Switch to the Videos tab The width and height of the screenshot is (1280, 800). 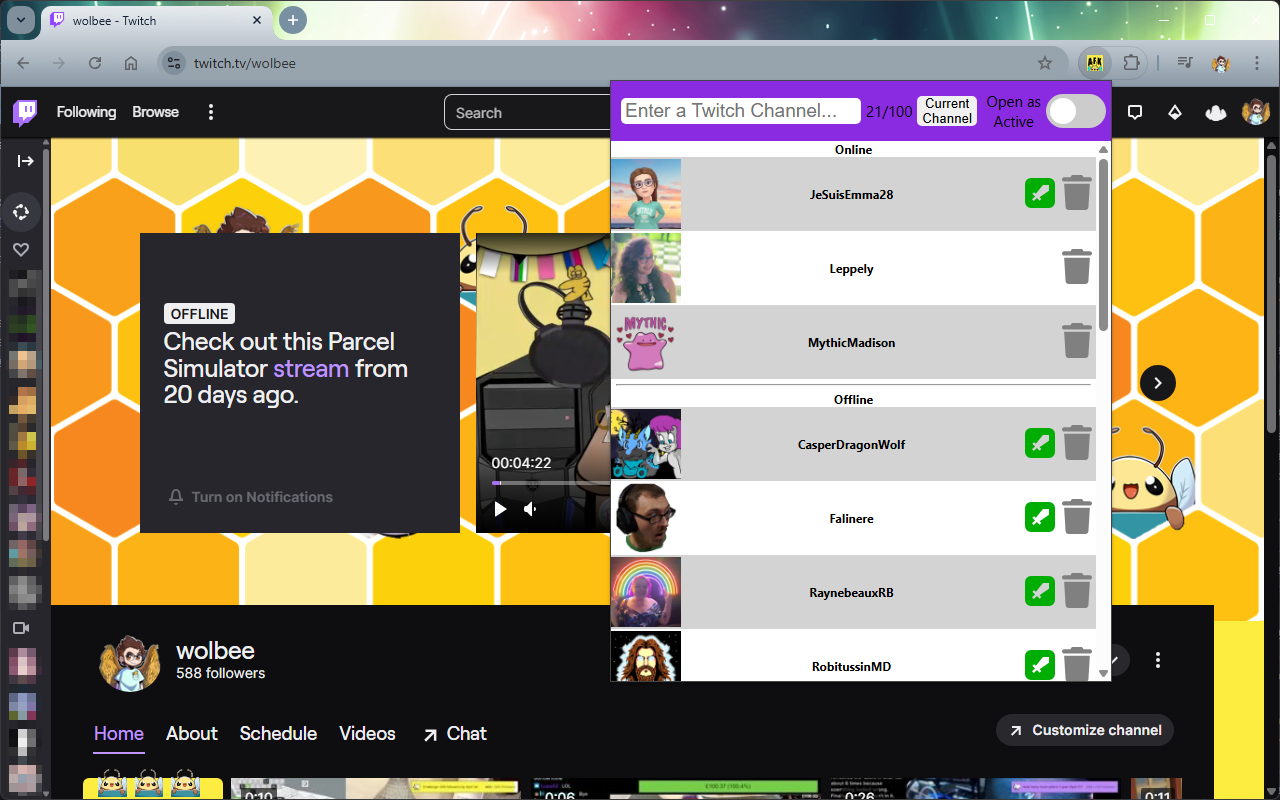click(368, 734)
